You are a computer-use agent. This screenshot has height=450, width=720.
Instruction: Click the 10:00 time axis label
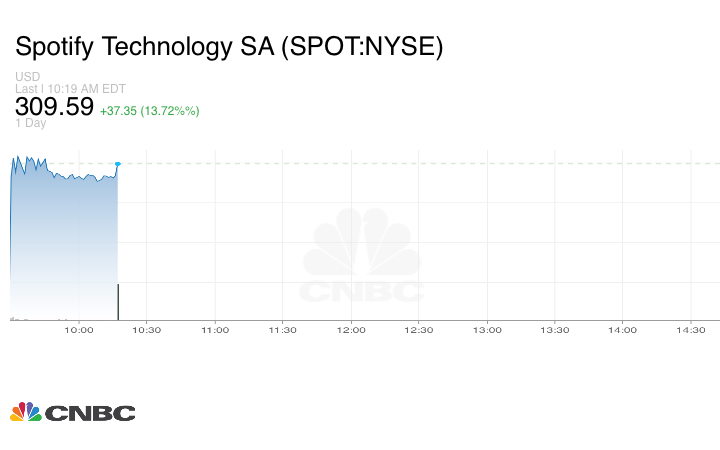point(79,329)
